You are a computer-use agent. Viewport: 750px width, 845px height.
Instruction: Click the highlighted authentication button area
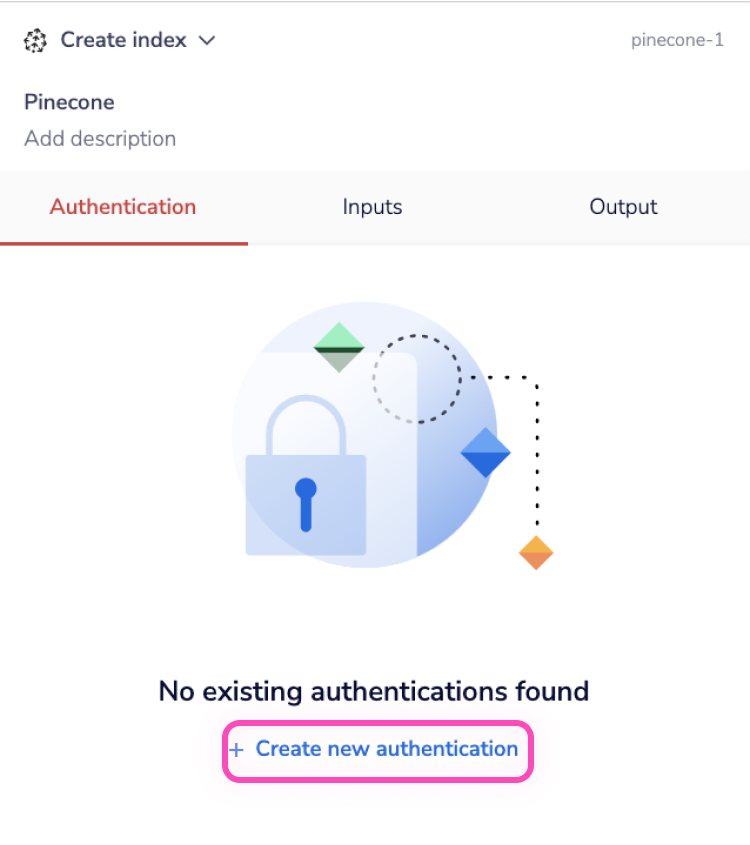tap(377, 750)
